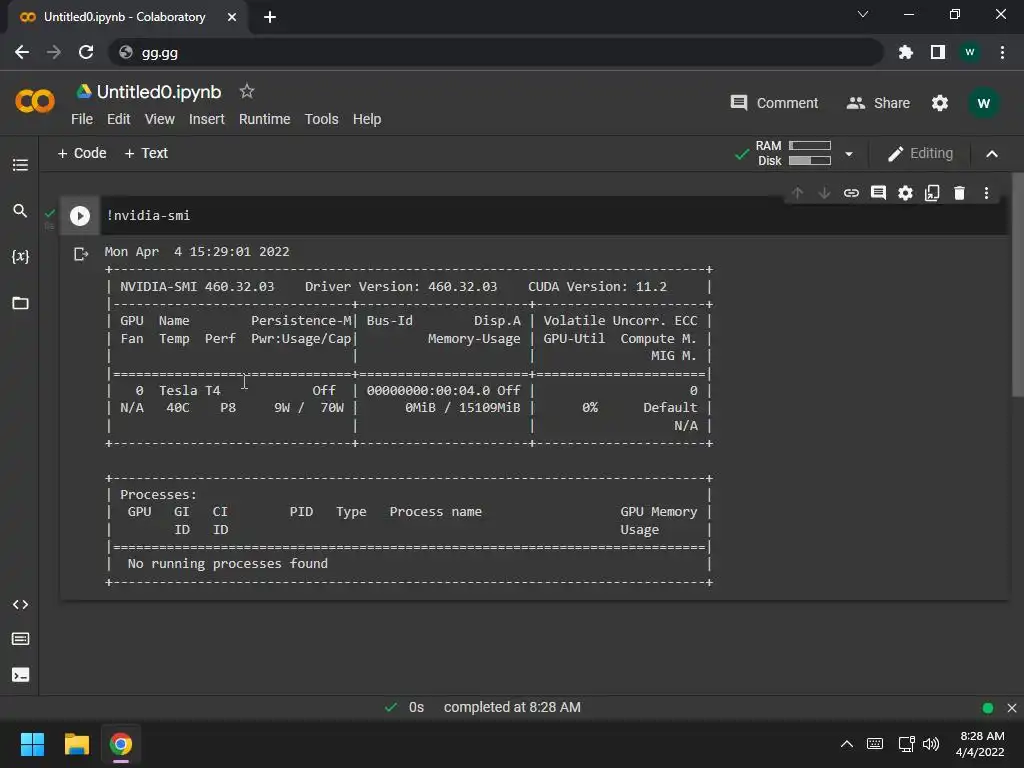Image resolution: width=1024 pixels, height=768 pixels.
Task: Click into the !nvidia-smi code editor
Action: click(x=554, y=216)
